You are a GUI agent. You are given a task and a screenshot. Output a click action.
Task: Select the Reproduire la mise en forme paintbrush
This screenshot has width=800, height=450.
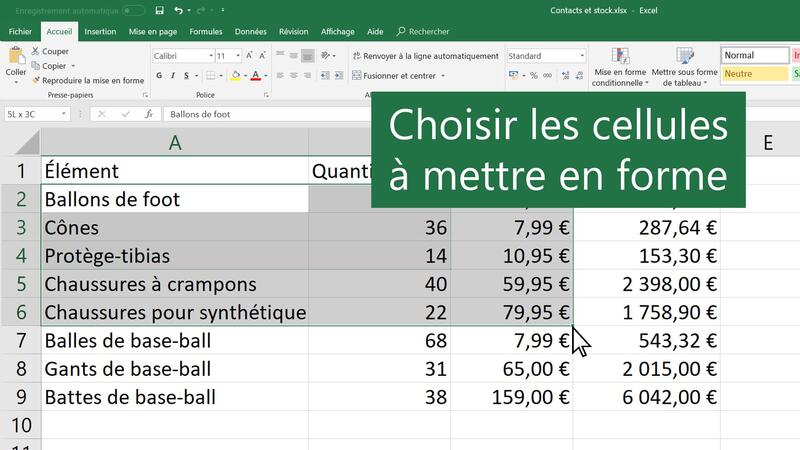pyautogui.click(x=37, y=80)
